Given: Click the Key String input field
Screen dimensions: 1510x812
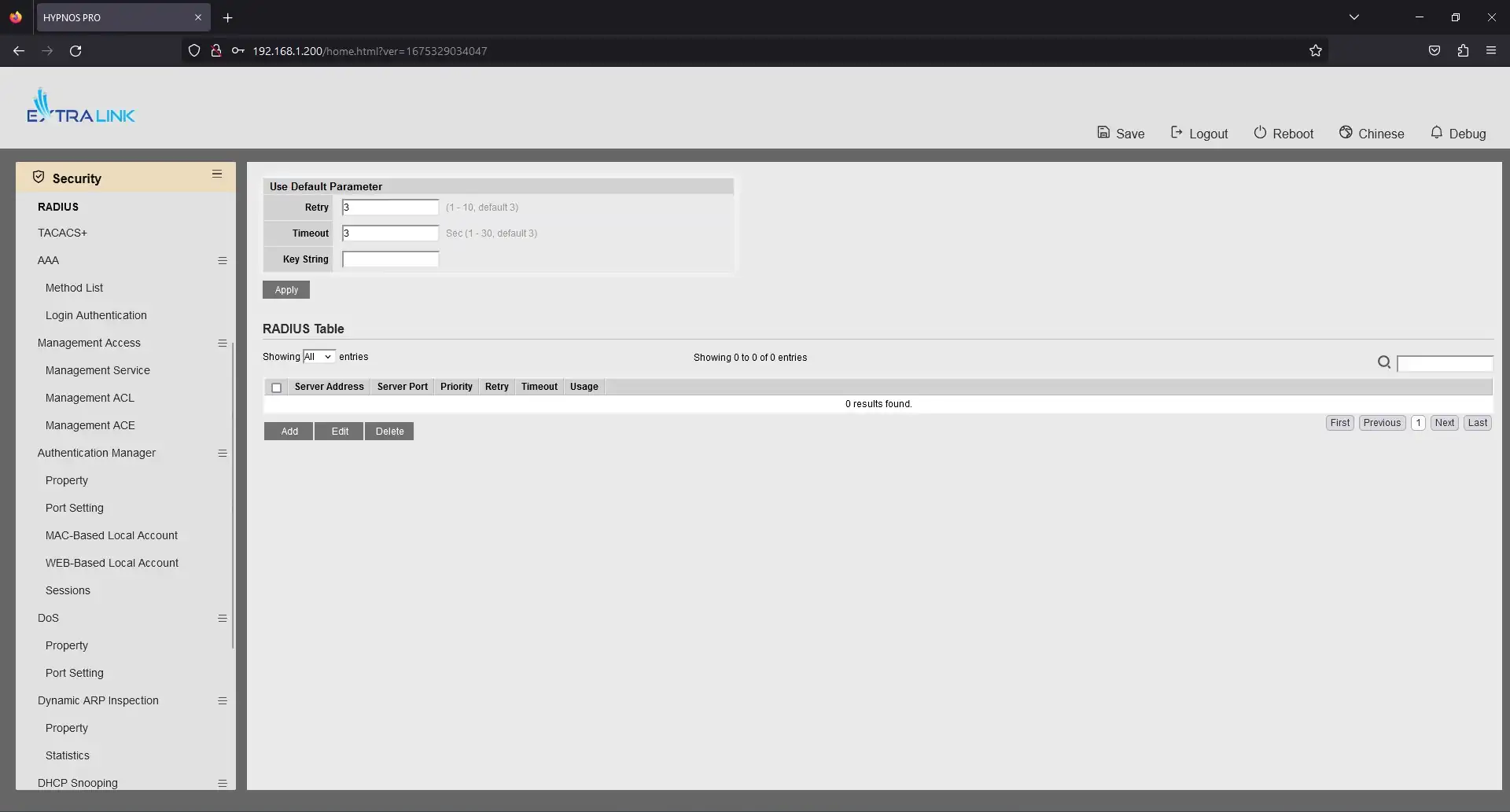Looking at the screenshot, I should (x=390, y=259).
